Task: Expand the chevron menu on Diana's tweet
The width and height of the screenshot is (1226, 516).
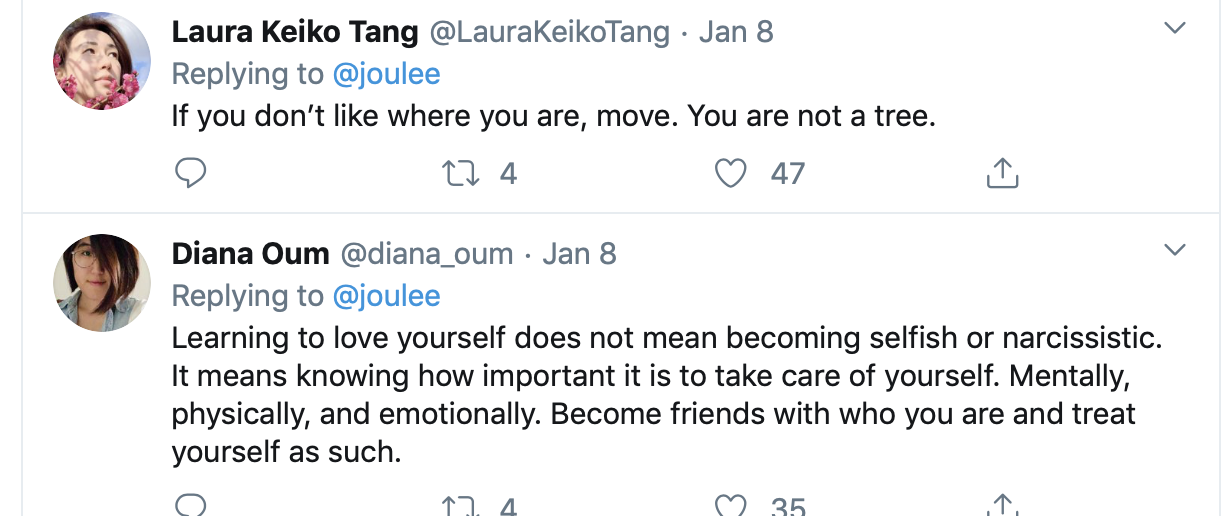Action: 1175,249
